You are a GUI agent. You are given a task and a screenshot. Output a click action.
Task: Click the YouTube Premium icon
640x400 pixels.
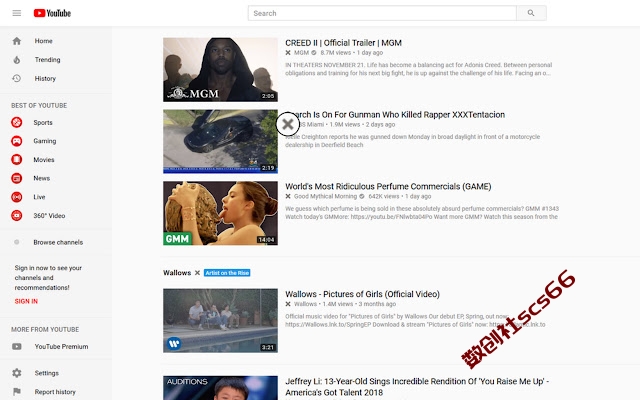point(17,347)
